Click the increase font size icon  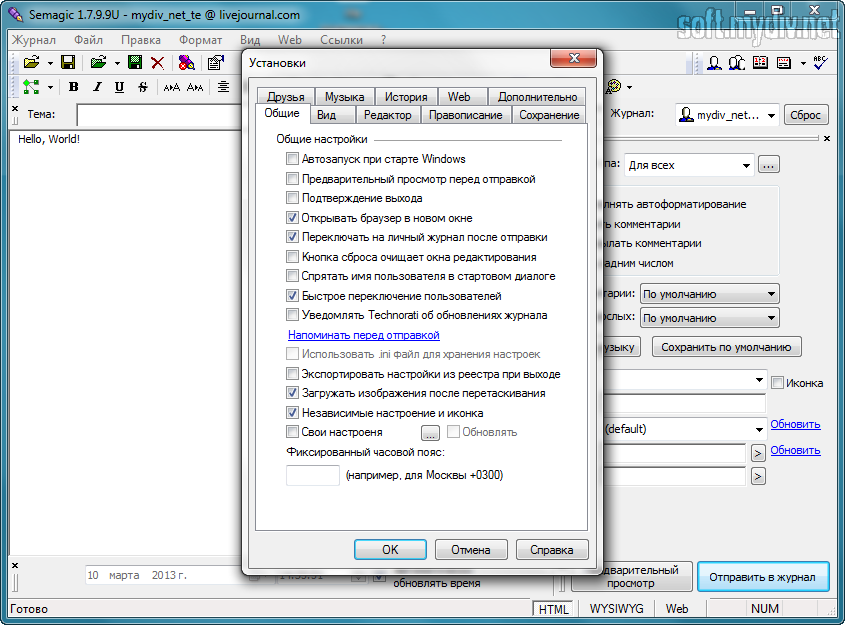[172, 87]
